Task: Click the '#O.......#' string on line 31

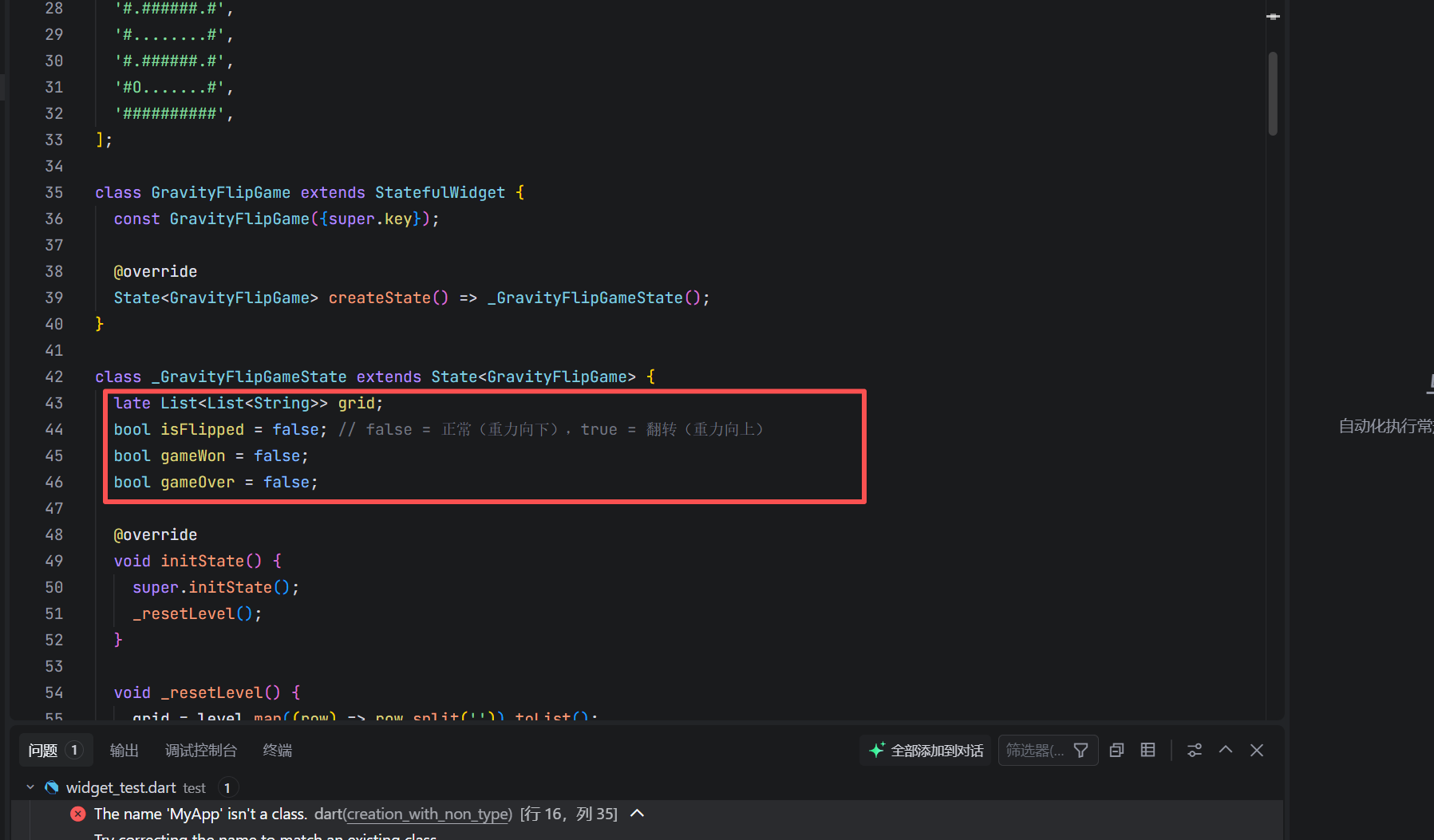Action: pos(169,87)
